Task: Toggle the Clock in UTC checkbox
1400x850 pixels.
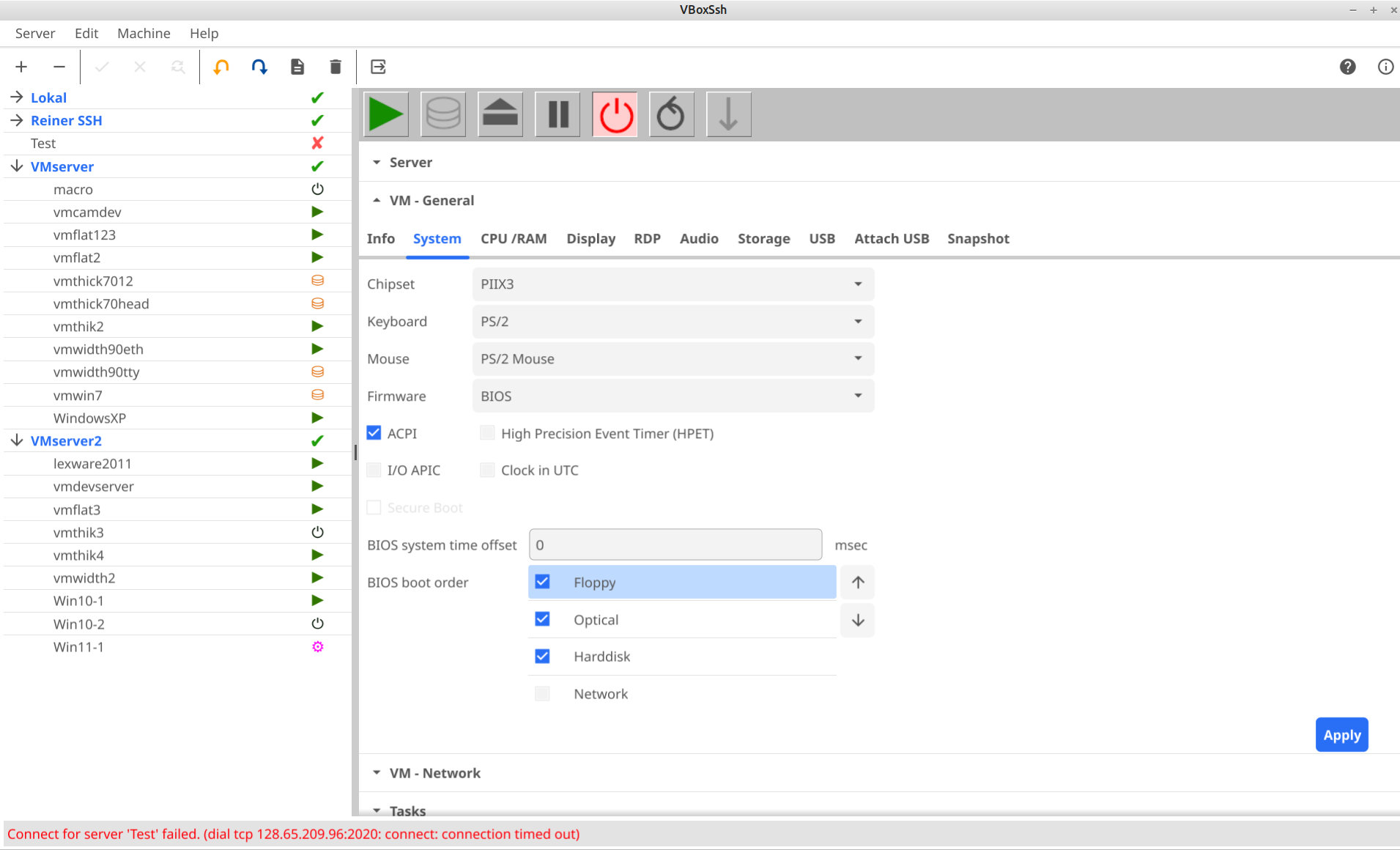Action: 487,470
